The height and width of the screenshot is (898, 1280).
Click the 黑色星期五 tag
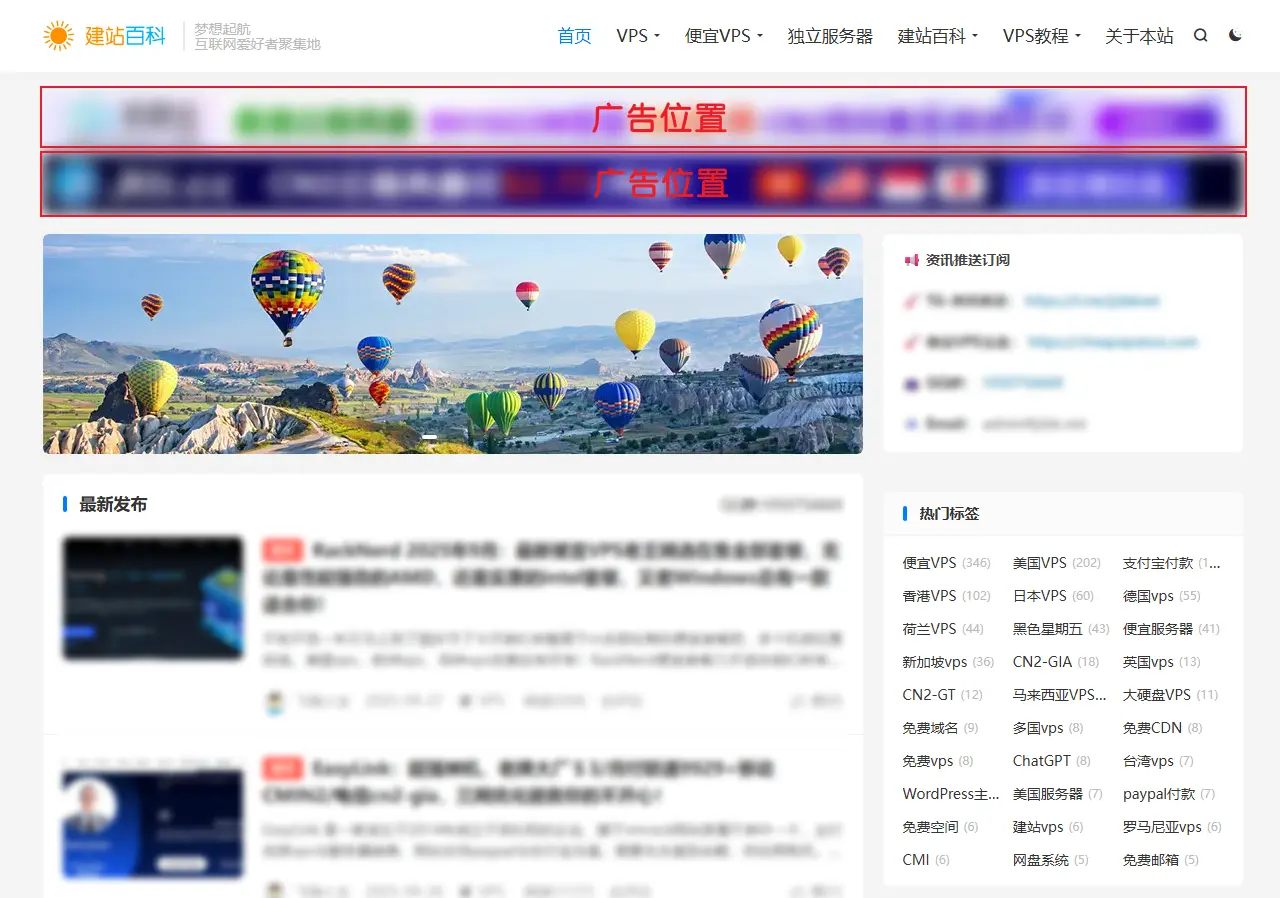(x=1047, y=629)
